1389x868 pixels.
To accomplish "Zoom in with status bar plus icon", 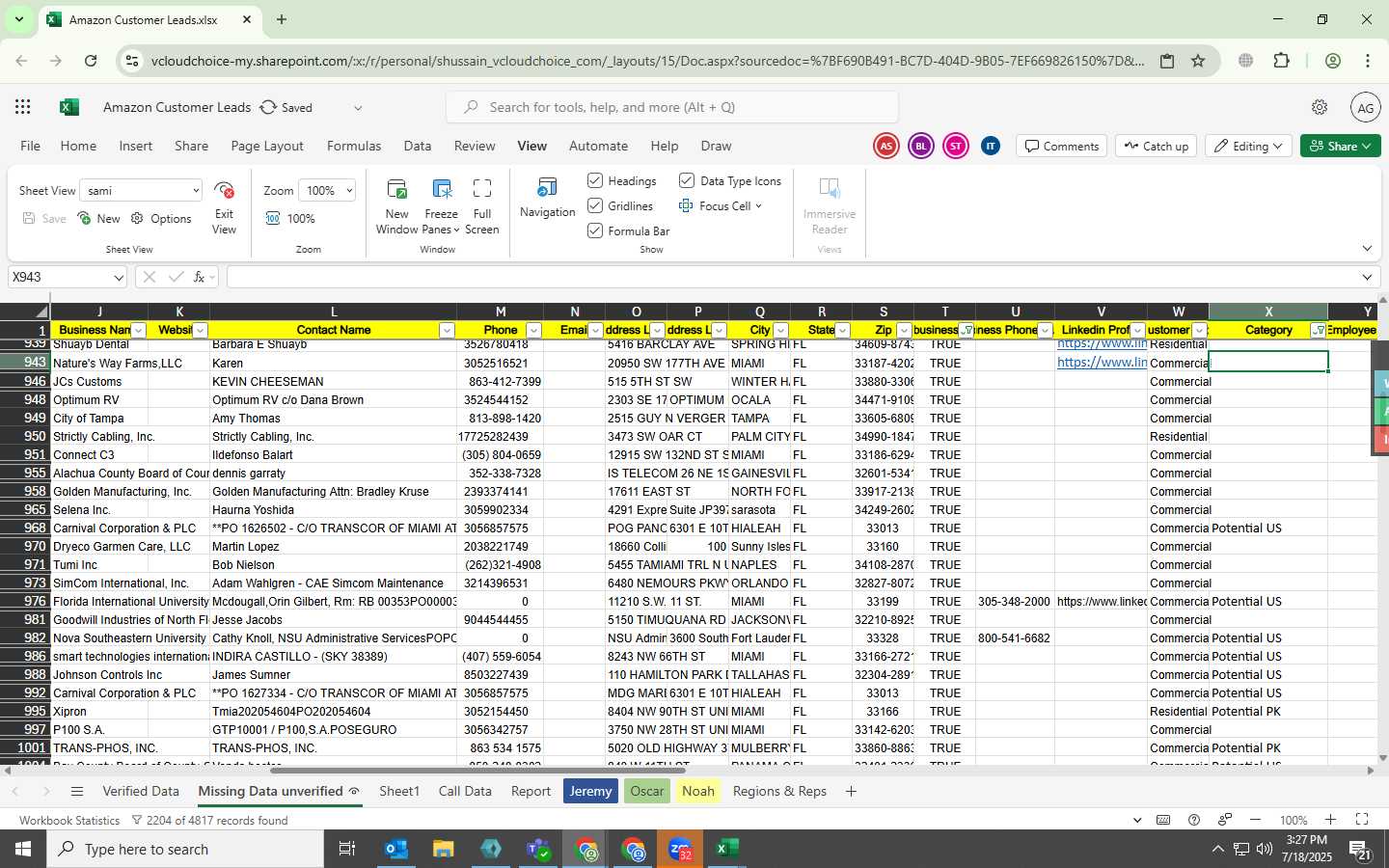I will [x=1330, y=820].
